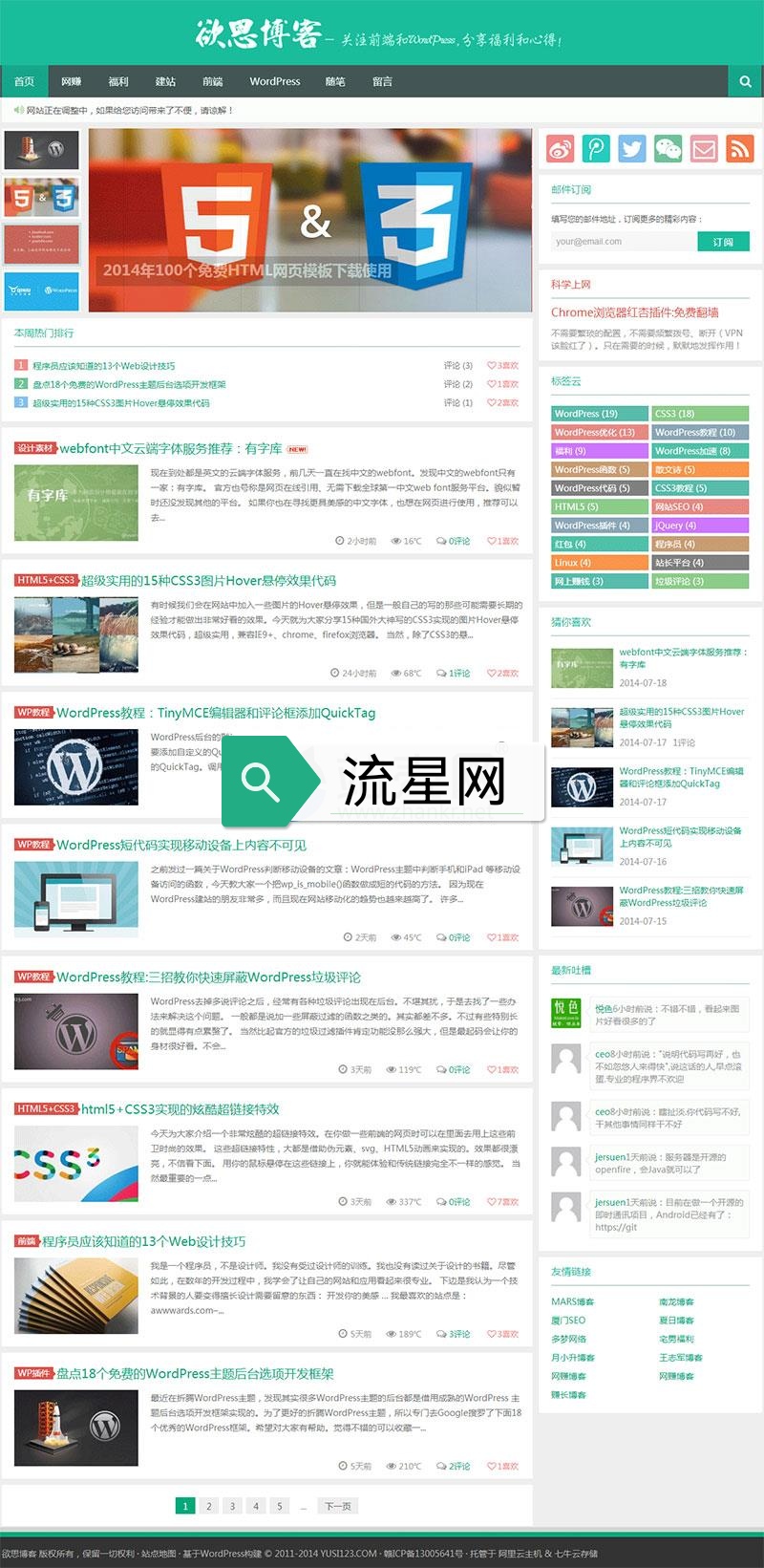The image size is (764, 1568).
Task: Open the article webfont中文云端字体服务推荐：有字库
Action: (x=171, y=448)
